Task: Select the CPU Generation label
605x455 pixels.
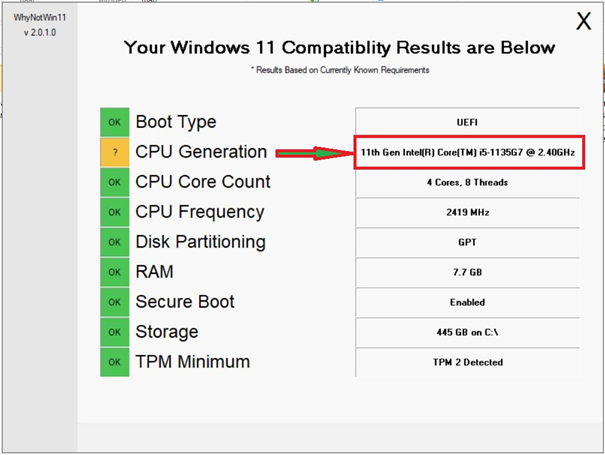Action: [x=201, y=152]
